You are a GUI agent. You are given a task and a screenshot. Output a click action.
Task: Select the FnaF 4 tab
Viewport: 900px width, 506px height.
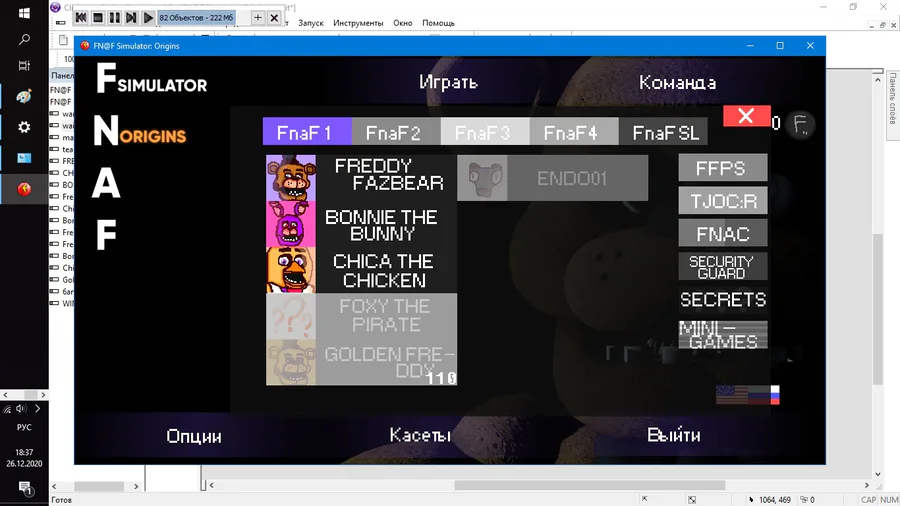click(574, 131)
